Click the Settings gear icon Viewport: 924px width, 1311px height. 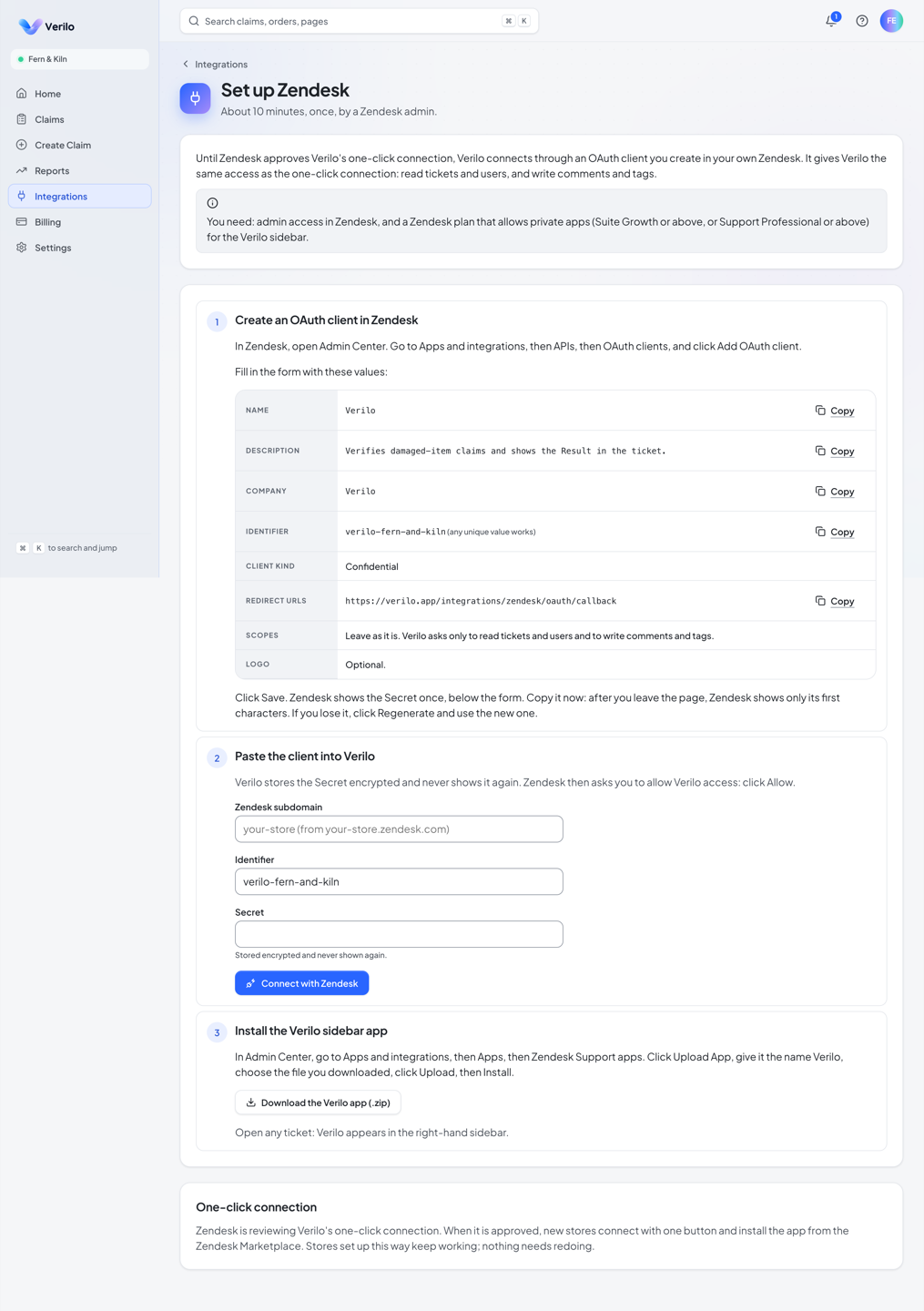pyautogui.click(x=22, y=248)
